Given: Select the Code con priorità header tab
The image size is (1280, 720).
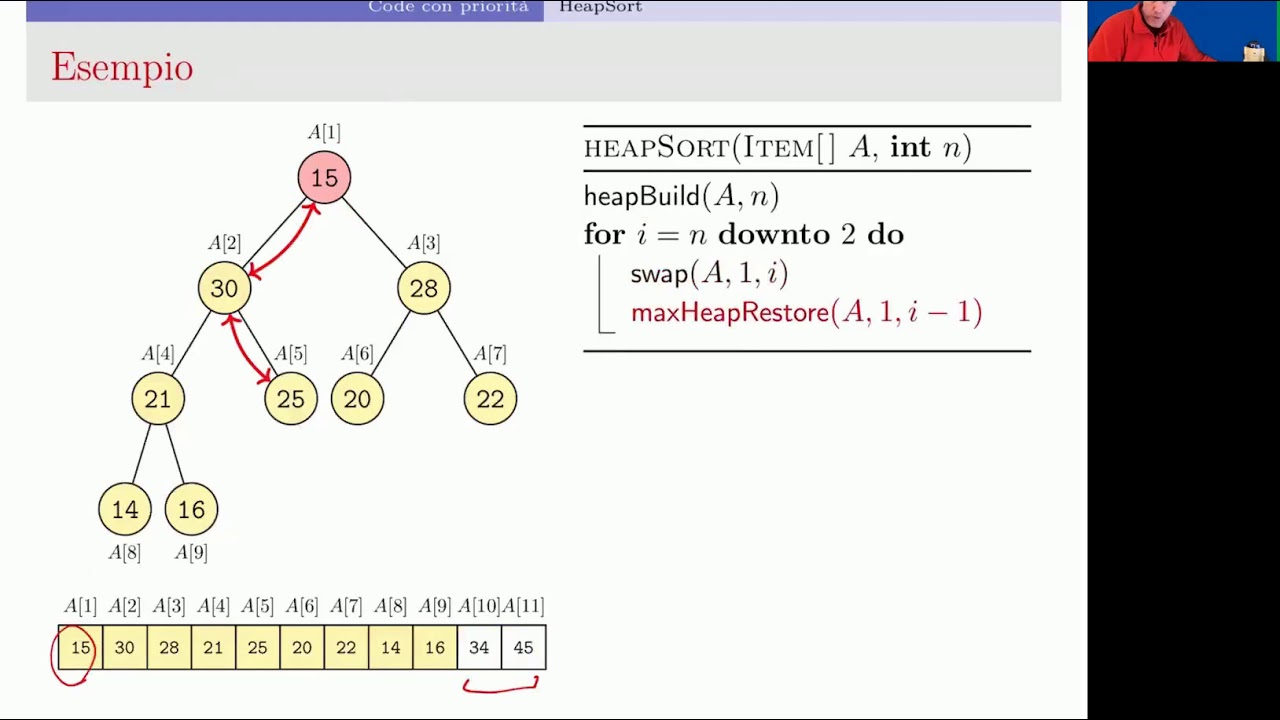Looking at the screenshot, I should point(447,7).
